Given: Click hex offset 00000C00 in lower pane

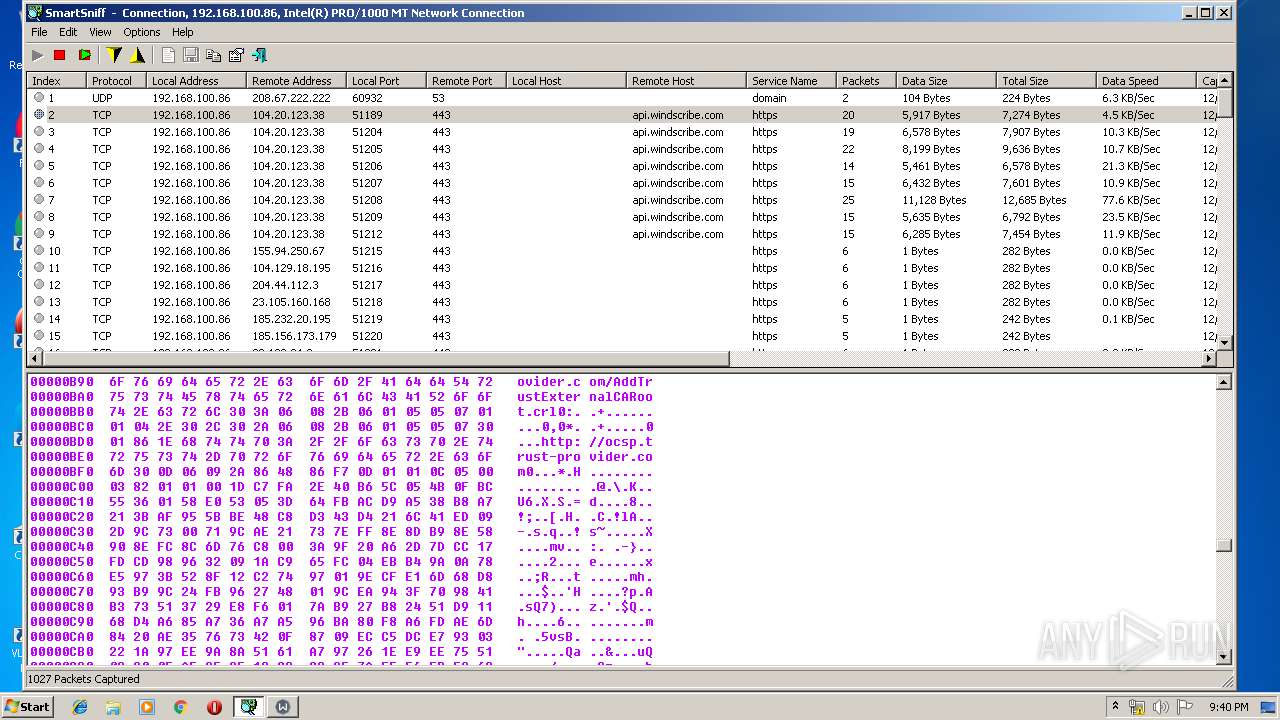Looking at the screenshot, I should [62, 487].
